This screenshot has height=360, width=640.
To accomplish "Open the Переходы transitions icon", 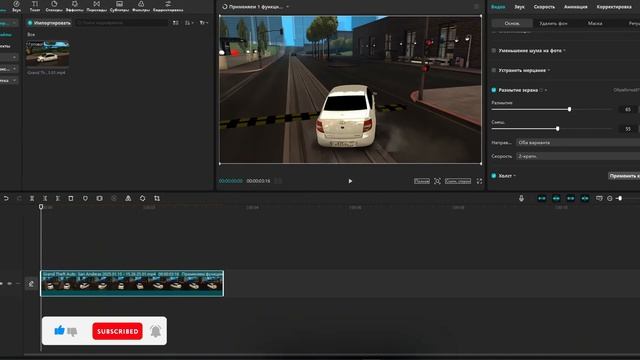I will click(x=96, y=6).
